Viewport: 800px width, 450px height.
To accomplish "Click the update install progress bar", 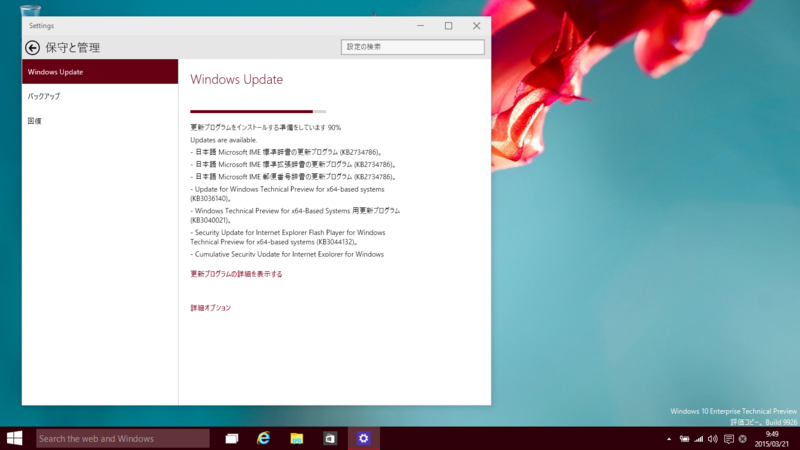I will click(x=258, y=111).
